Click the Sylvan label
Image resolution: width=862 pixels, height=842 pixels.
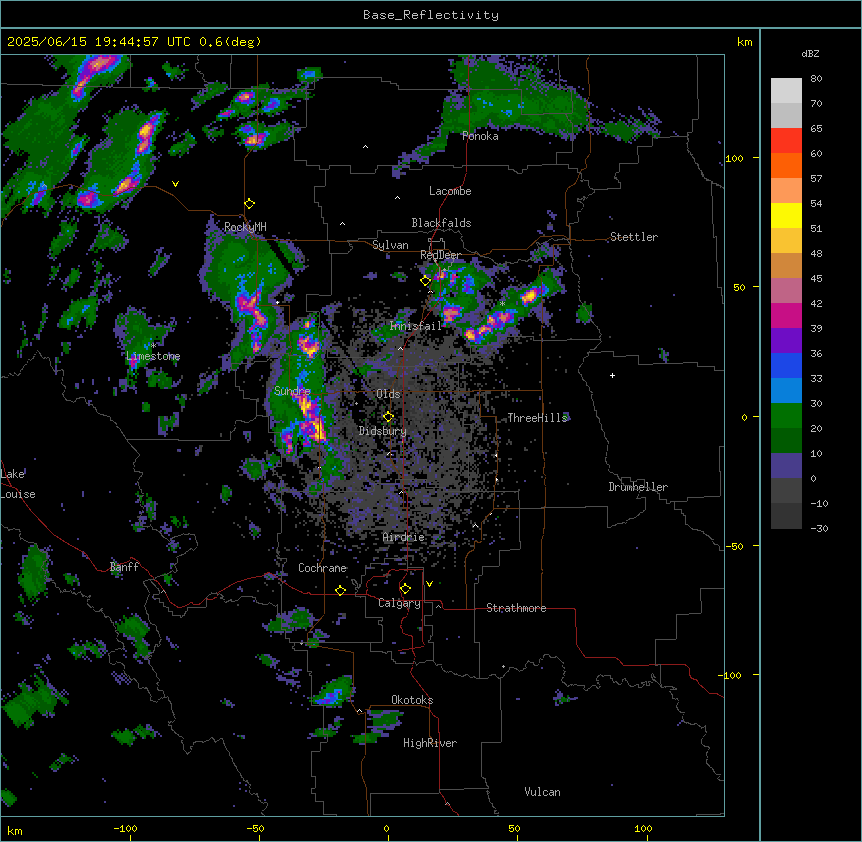point(390,245)
